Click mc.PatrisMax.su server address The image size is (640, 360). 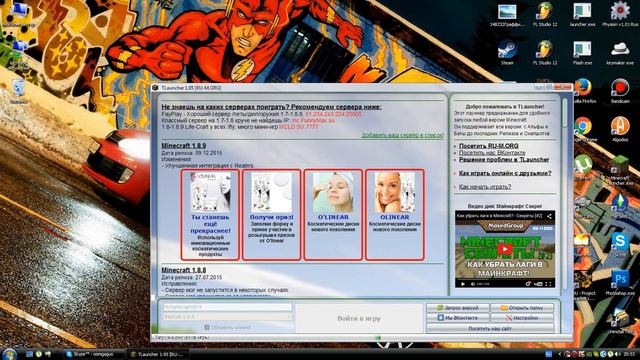tap(313, 120)
